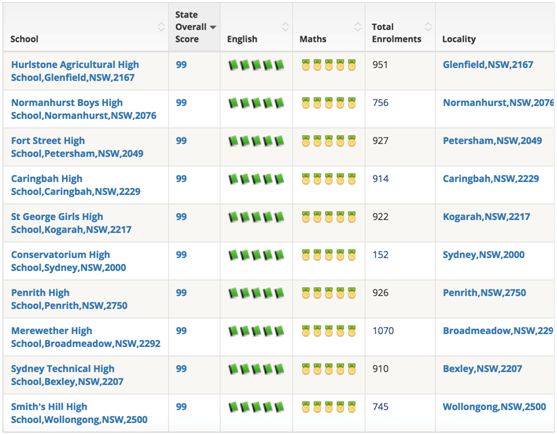Screen dimensions: 557x435
Task: Click the English book icons in the Fort Street row
Action: 256,141
